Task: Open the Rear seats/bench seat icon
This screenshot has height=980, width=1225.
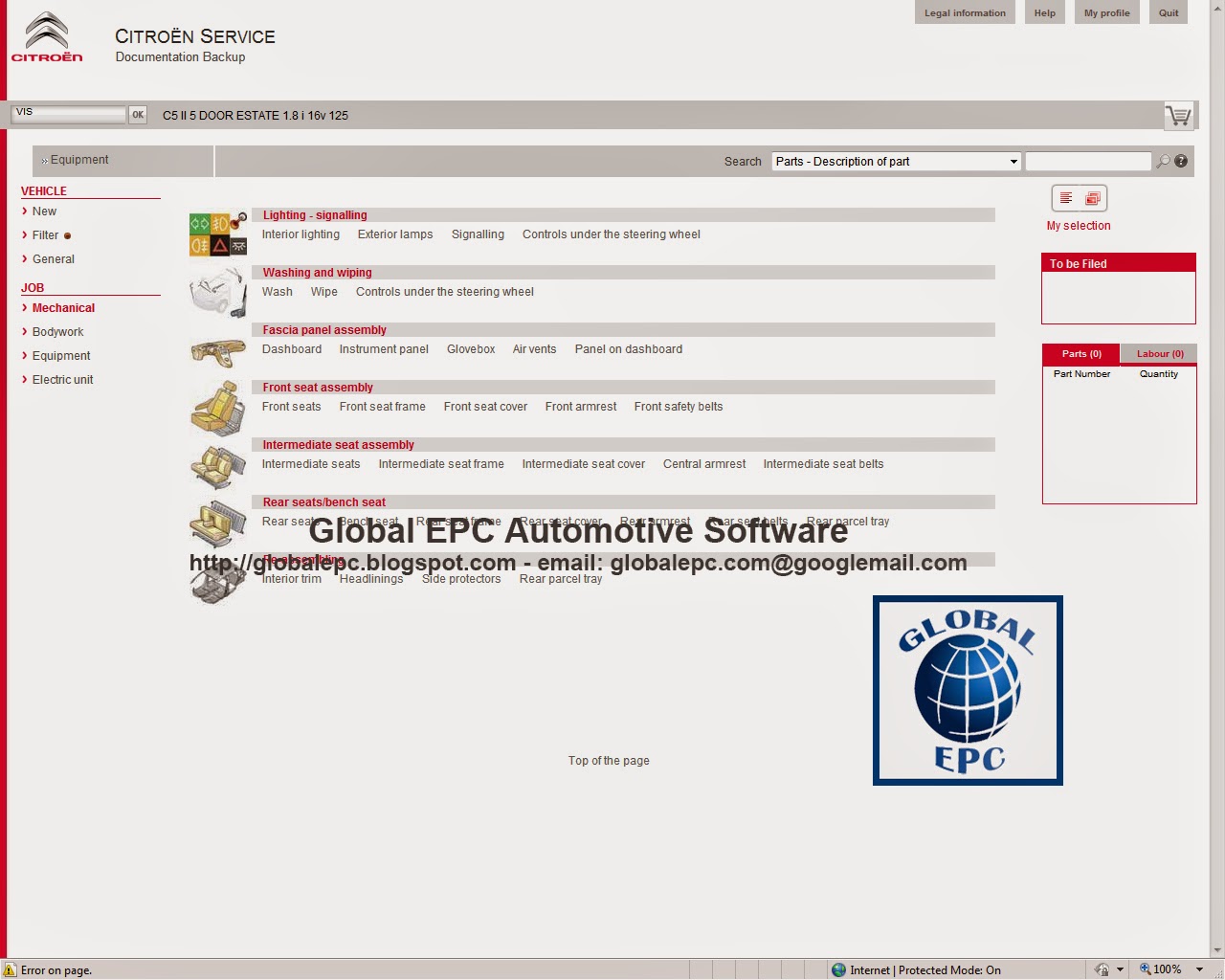Action: (218, 524)
